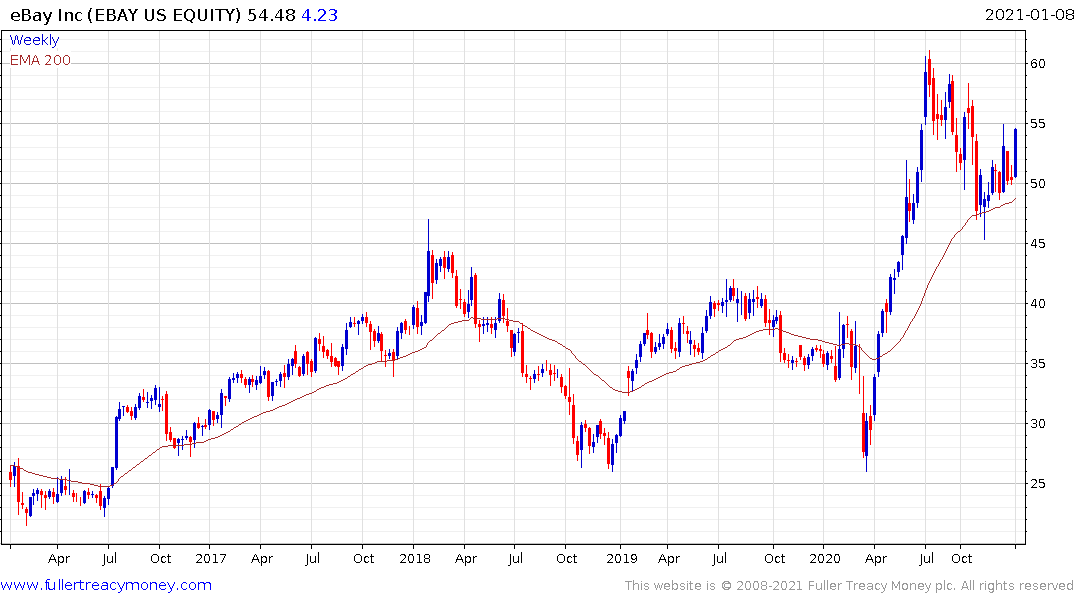Select the 2019 year marker on the time axis
The image size is (1075, 600).
click(622, 559)
